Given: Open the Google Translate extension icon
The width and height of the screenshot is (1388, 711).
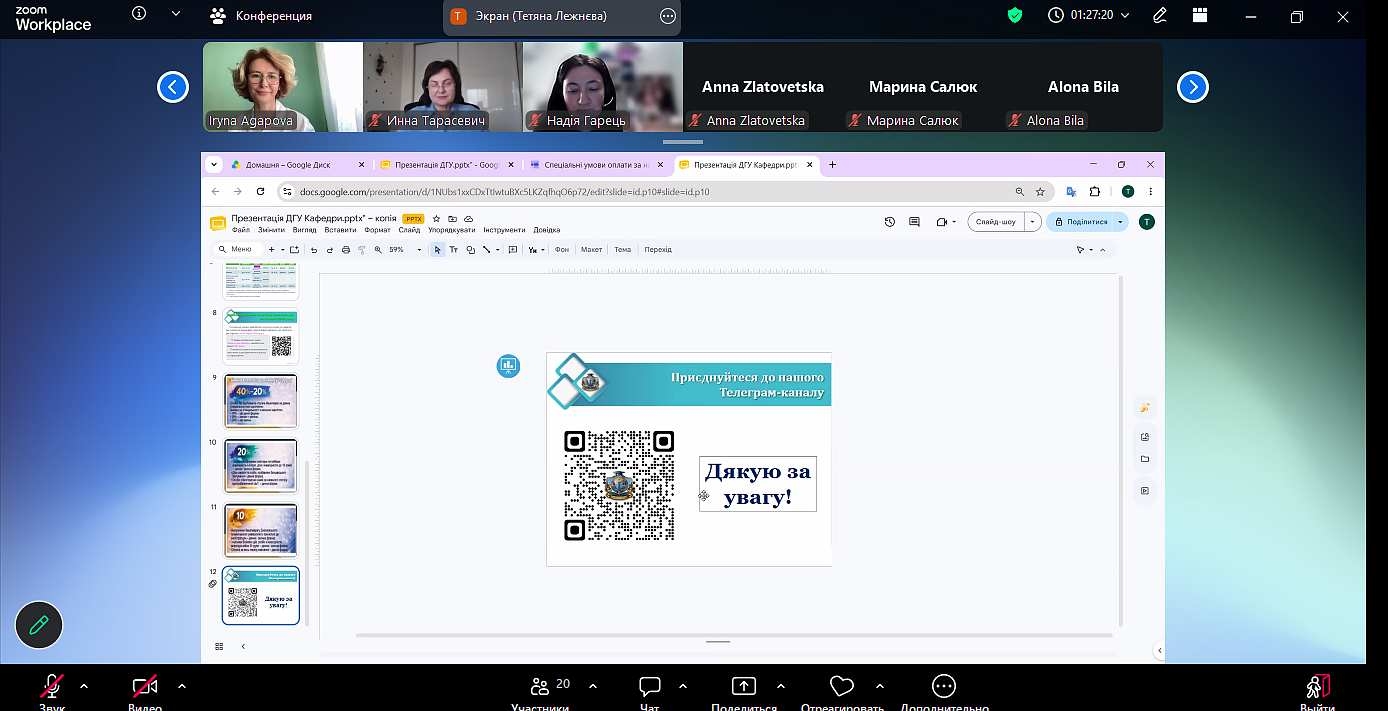Looking at the screenshot, I should tap(1071, 191).
